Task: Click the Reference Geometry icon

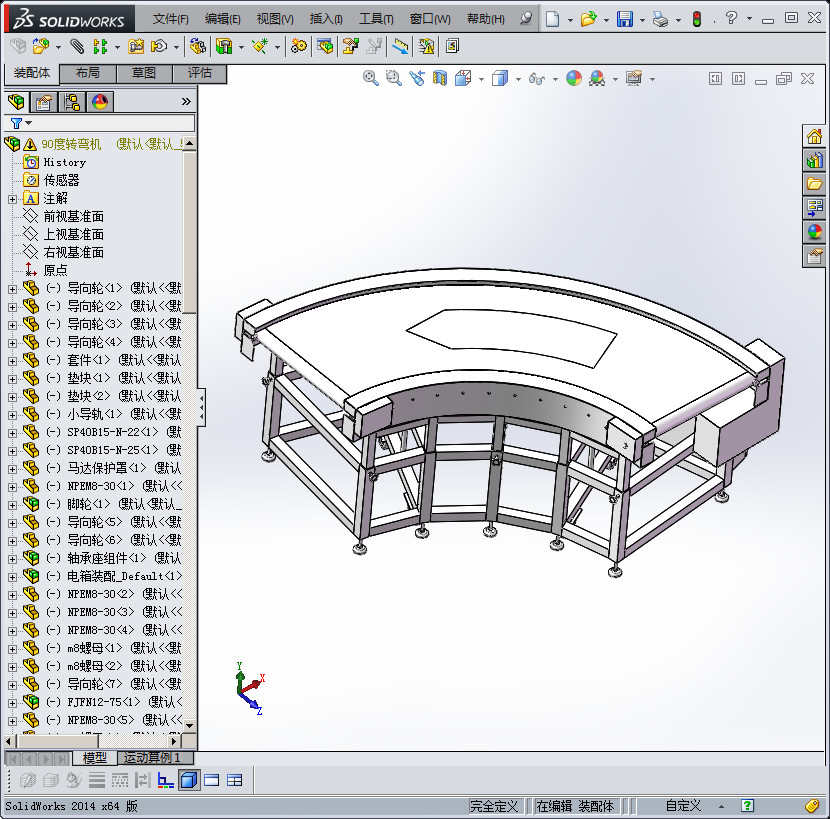Action: [259, 47]
